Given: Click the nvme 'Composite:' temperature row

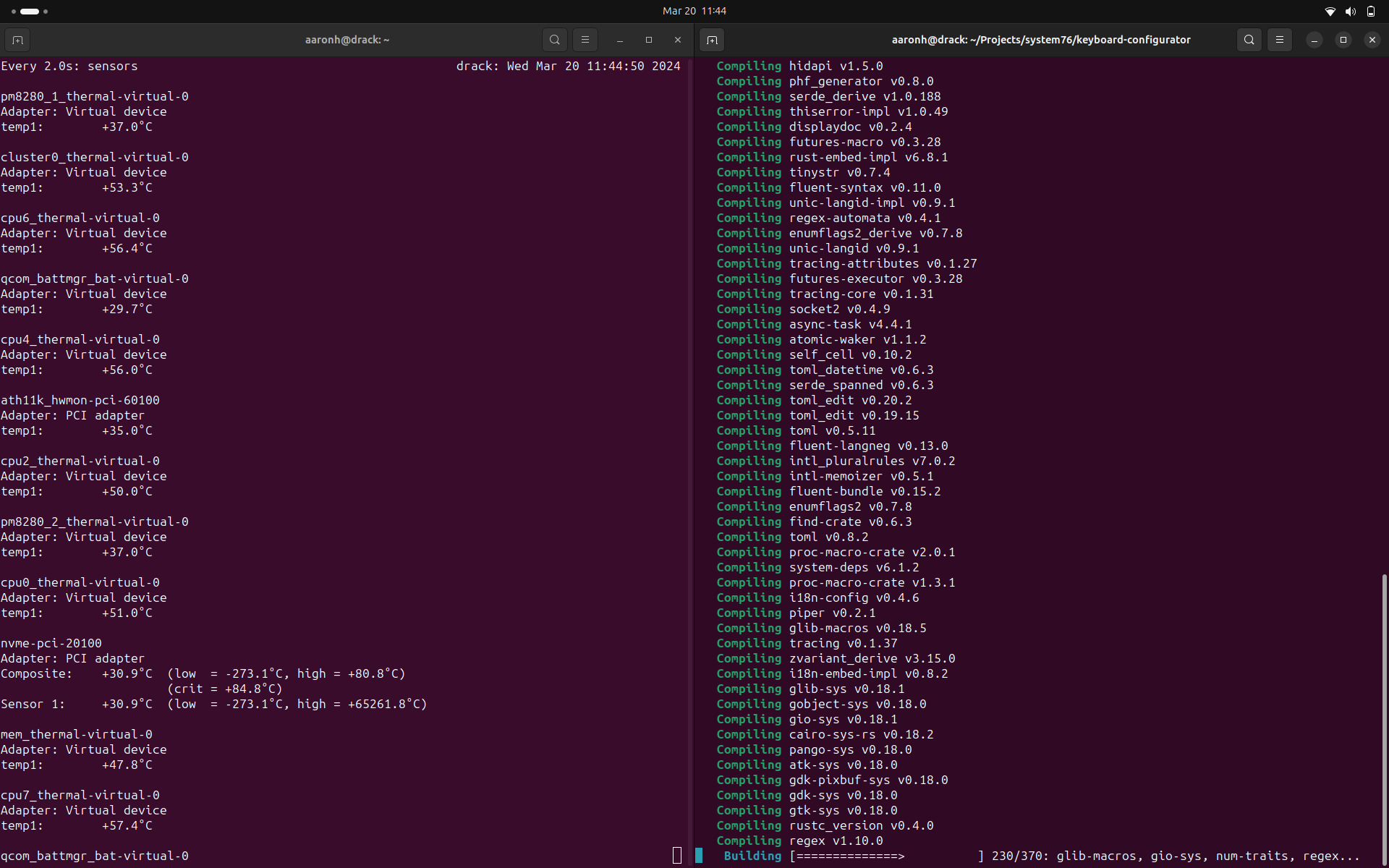Looking at the screenshot, I should click(x=203, y=673).
